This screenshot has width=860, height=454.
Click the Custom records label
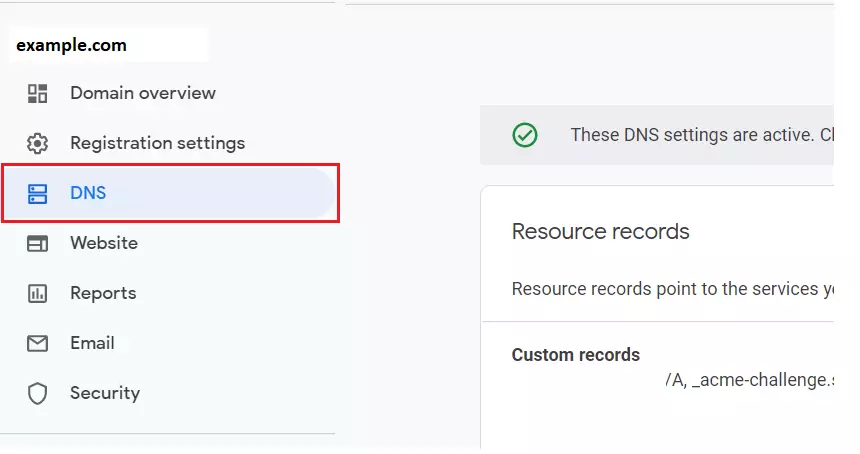576,355
